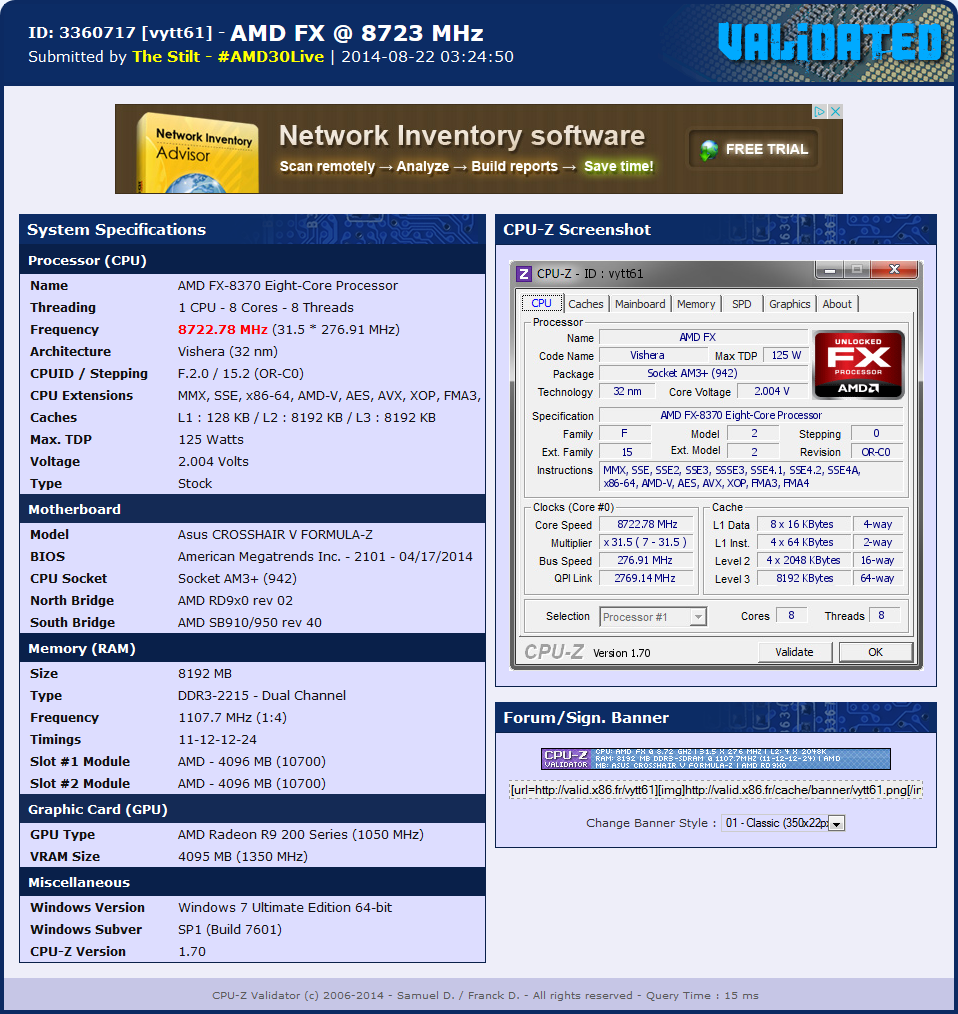This screenshot has width=958, height=1014.
Task: Click the CPU-Z Version 1.70 label
Action: tap(622, 653)
